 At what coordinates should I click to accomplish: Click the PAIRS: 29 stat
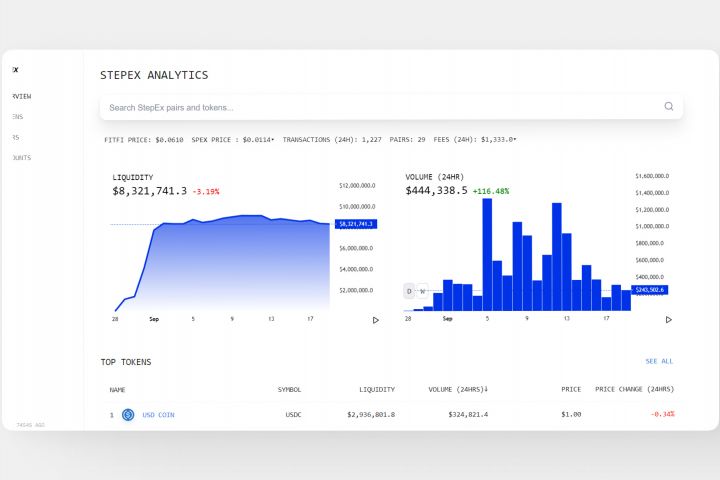pos(407,140)
